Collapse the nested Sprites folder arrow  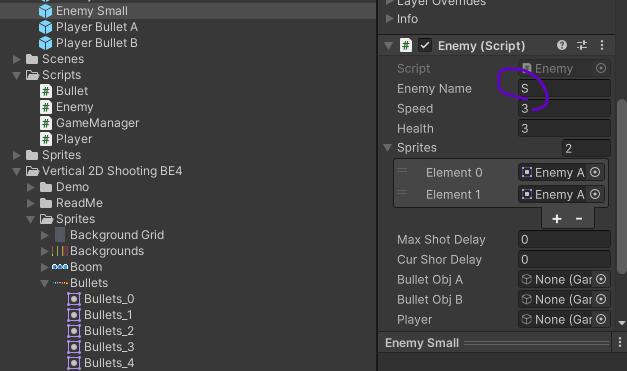[31, 219]
